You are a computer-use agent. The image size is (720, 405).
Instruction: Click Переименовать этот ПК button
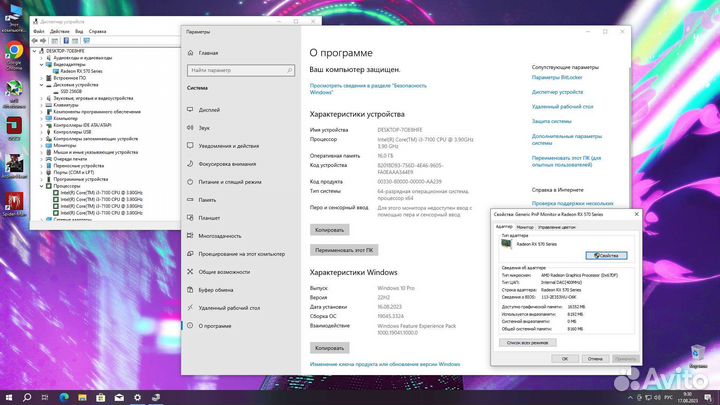pyautogui.click(x=344, y=250)
